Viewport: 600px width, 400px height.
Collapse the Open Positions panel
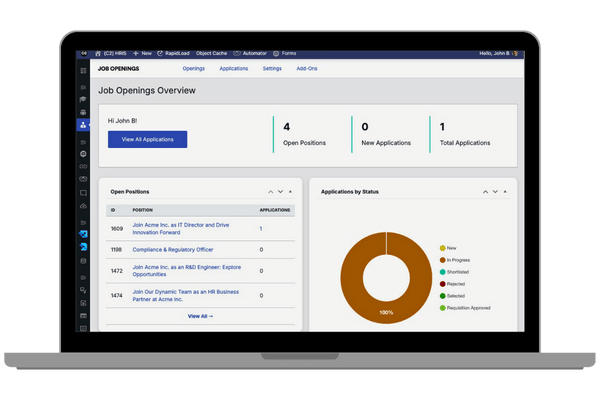(291, 191)
